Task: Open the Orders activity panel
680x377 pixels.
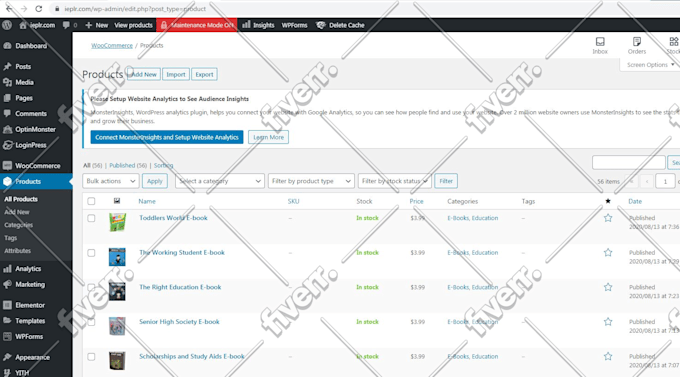Action: click(x=637, y=46)
